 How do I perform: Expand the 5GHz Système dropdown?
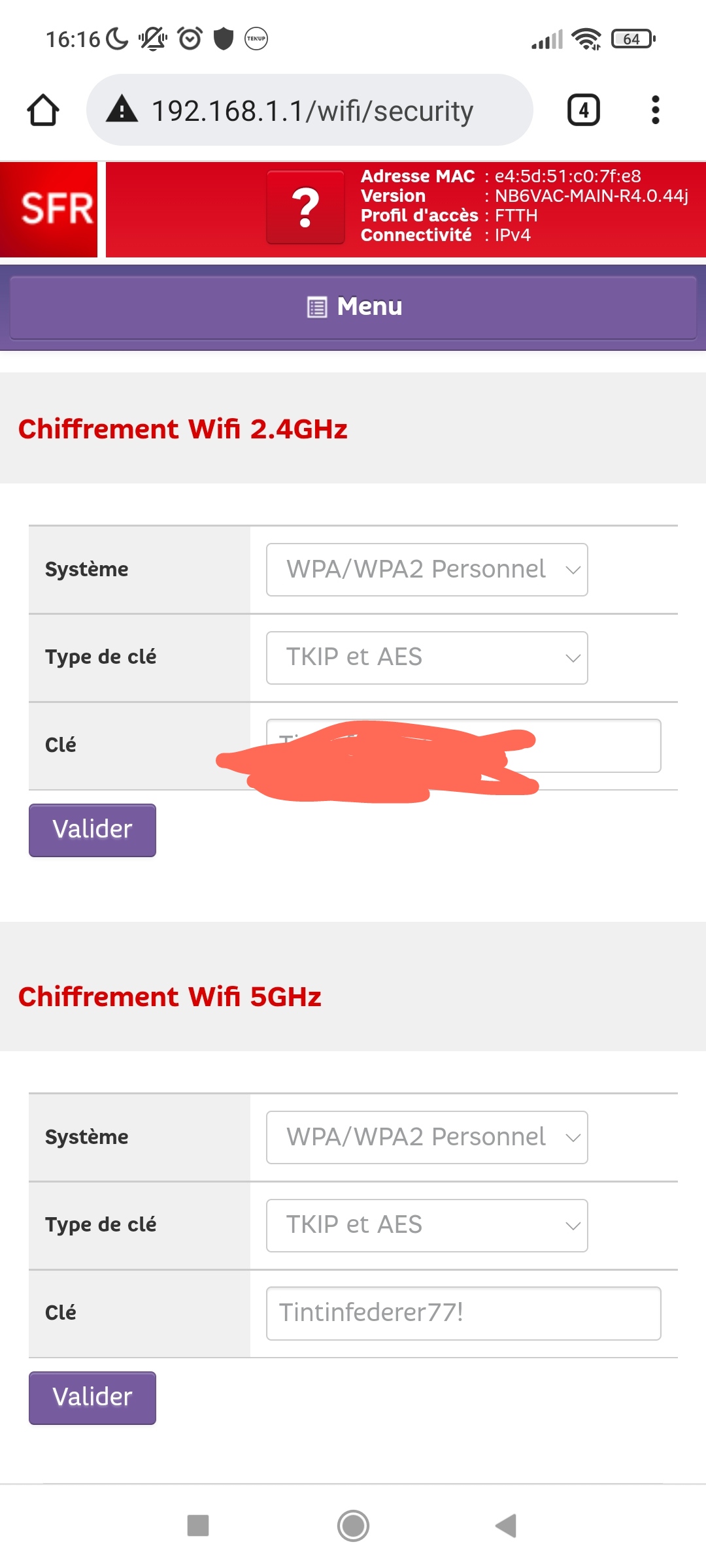(426, 1137)
